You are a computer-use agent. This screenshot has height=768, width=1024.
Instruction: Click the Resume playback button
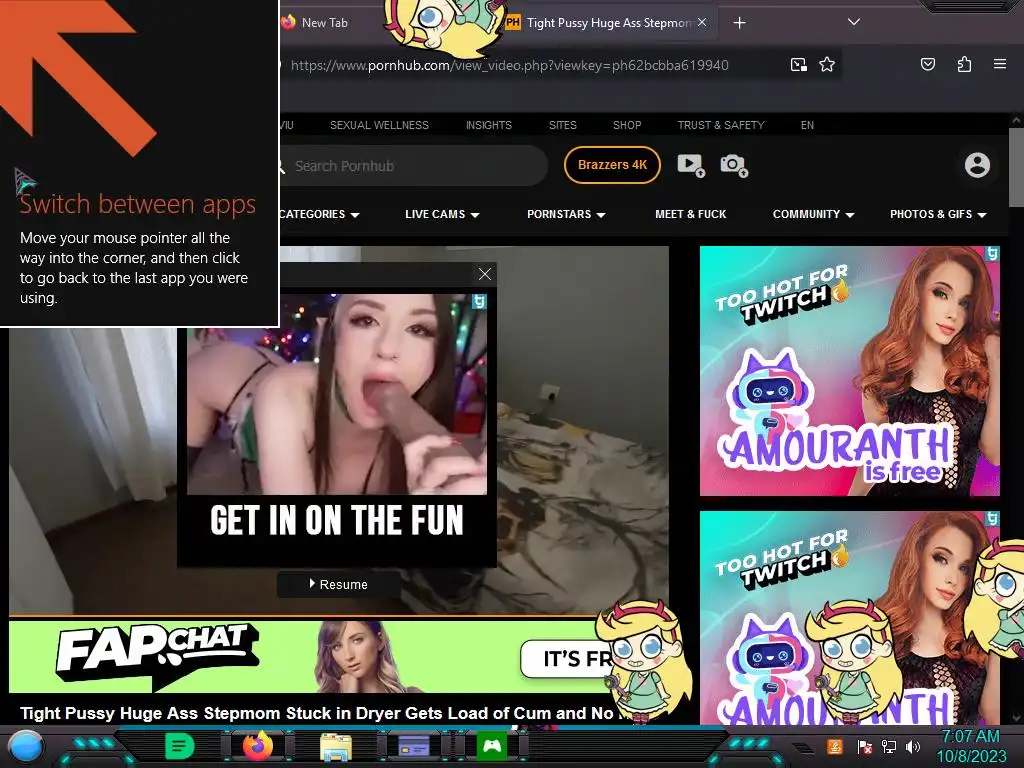click(x=339, y=584)
